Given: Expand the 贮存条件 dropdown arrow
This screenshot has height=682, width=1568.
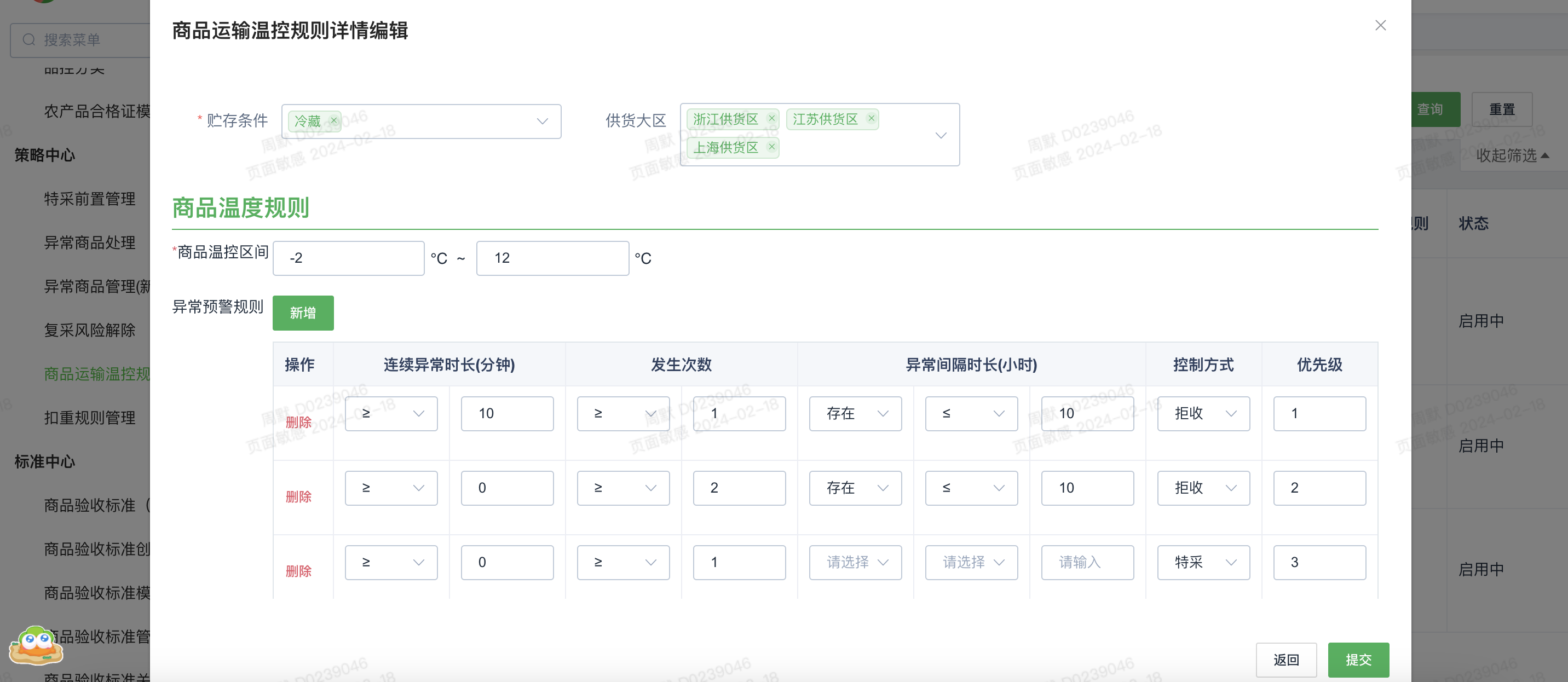Looking at the screenshot, I should tap(542, 121).
